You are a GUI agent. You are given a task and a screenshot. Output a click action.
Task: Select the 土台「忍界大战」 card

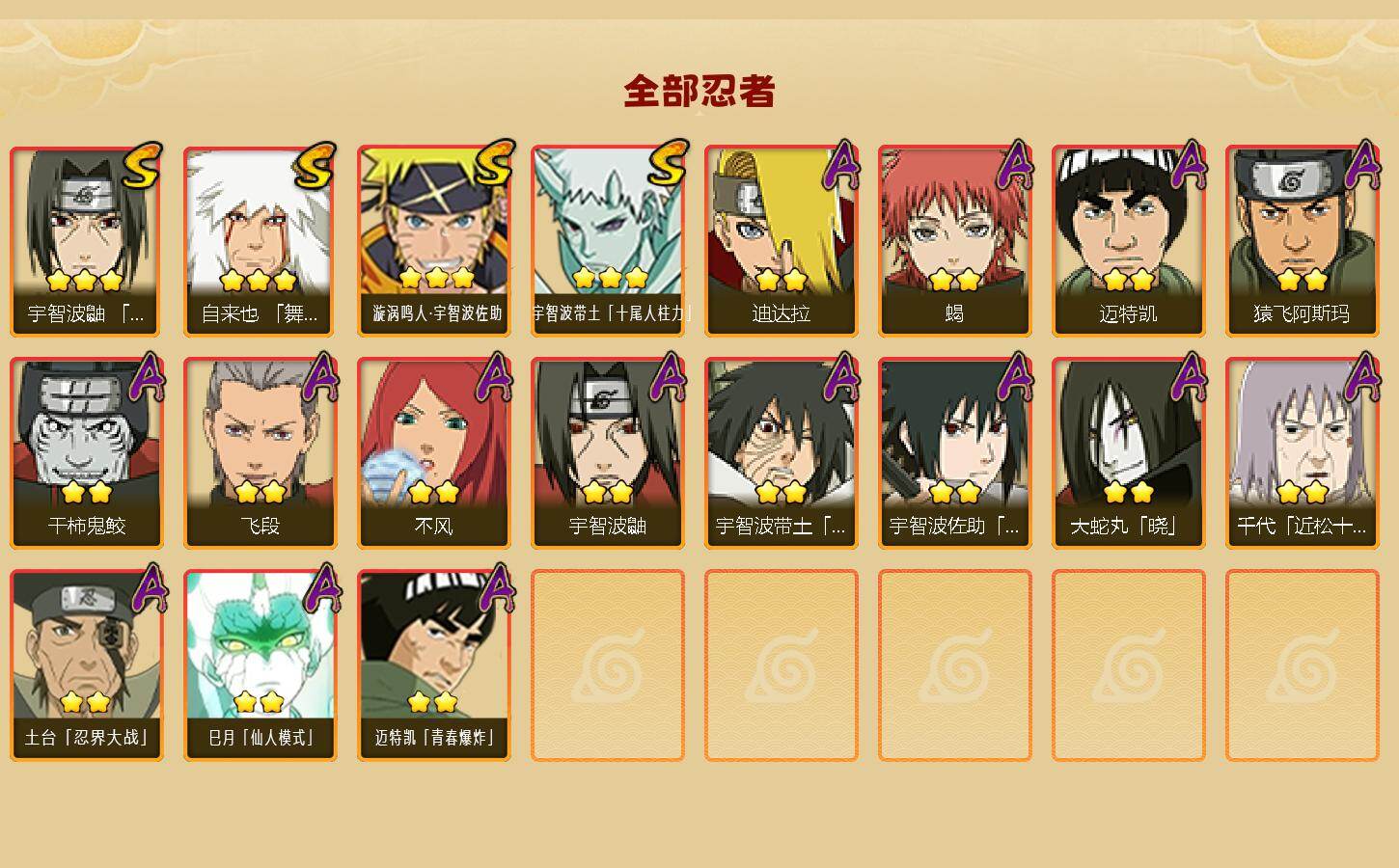click(87, 665)
